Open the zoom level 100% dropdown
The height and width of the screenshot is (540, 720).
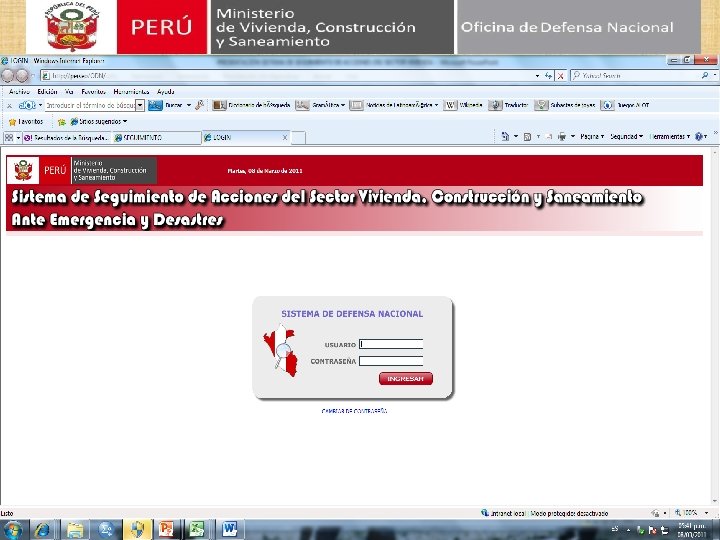(707, 513)
